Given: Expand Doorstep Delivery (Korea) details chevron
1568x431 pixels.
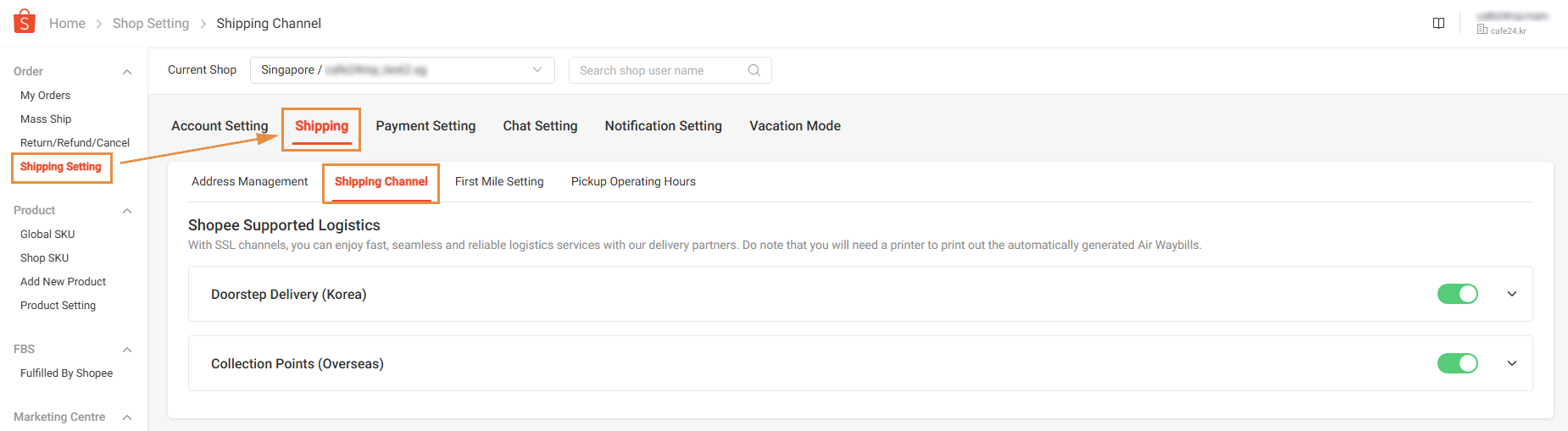Looking at the screenshot, I should (1511, 294).
